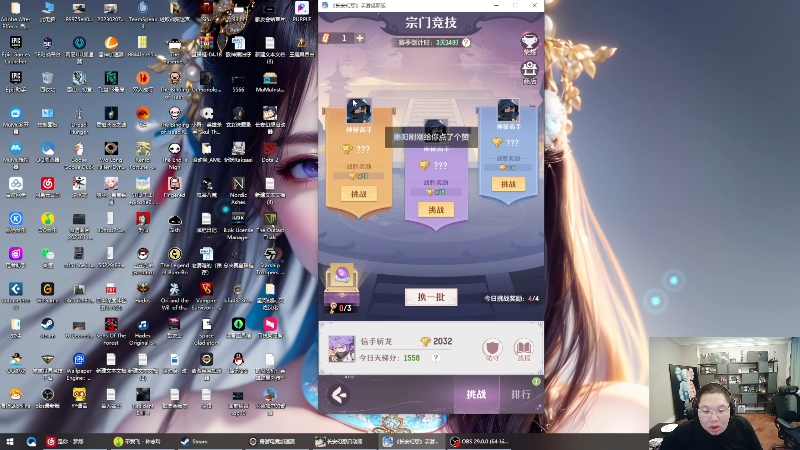Click the help icon beside 今日天梯分
This screenshot has height=450, width=800.
pos(436,358)
